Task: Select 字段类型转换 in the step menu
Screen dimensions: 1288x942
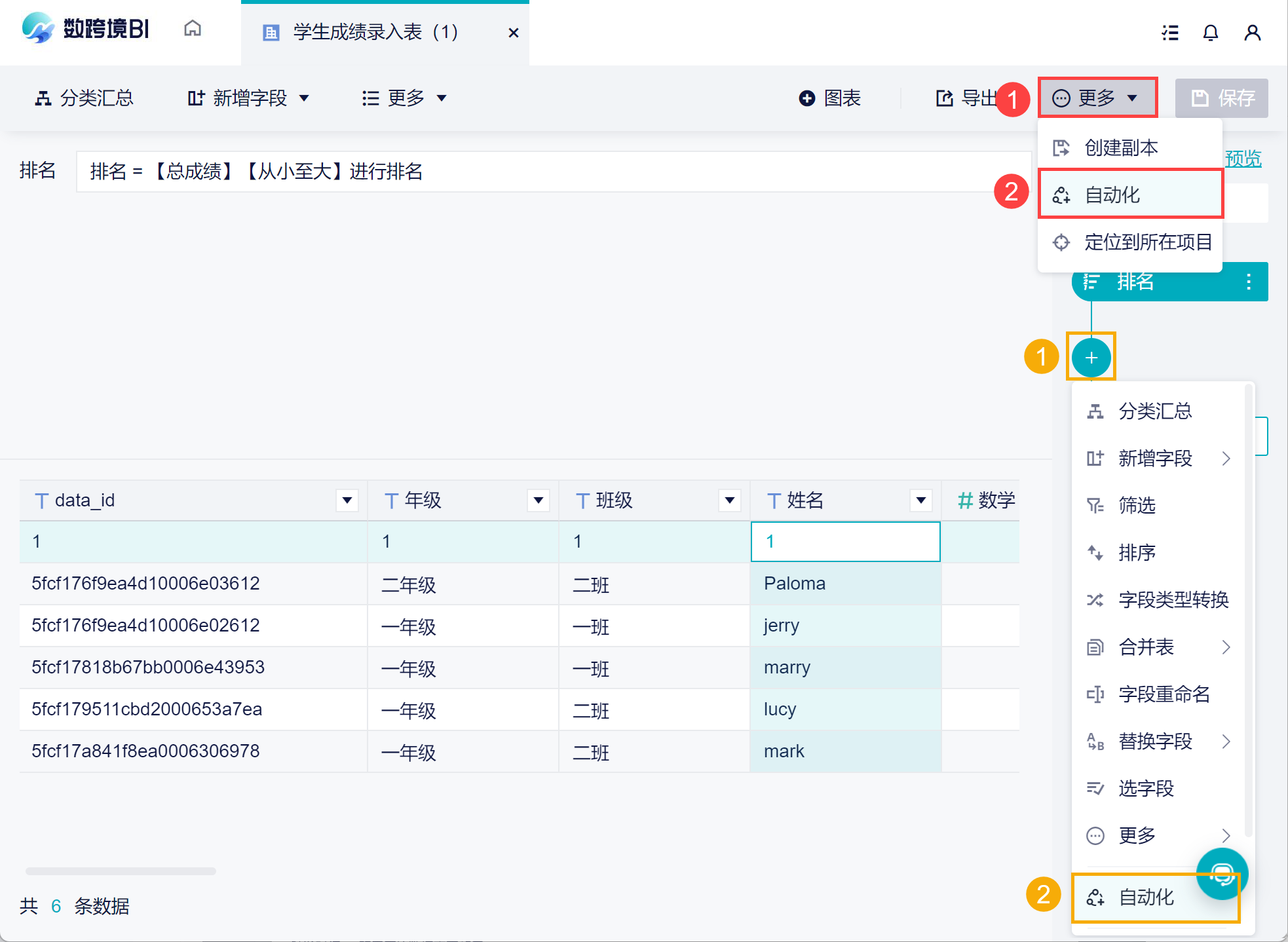Action: (x=1158, y=599)
